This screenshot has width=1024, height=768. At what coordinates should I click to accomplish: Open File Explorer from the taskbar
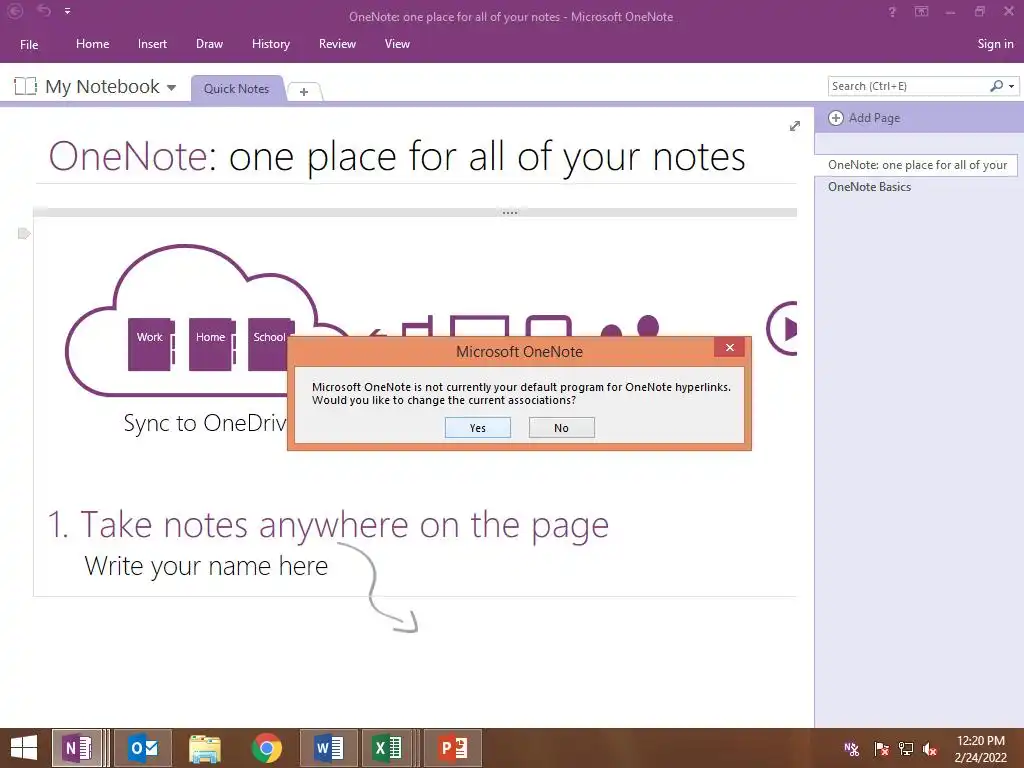(x=205, y=748)
